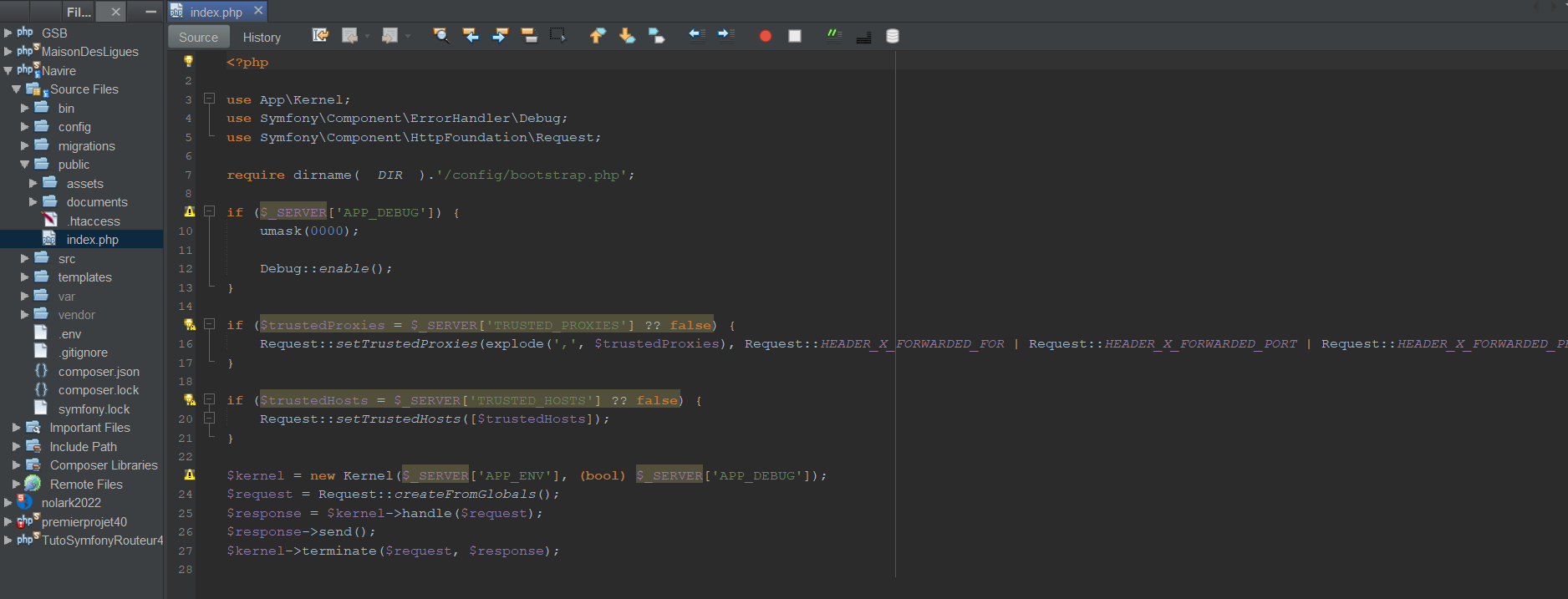Collapse the trustedProxies if-block fold marker

pyautogui.click(x=209, y=324)
